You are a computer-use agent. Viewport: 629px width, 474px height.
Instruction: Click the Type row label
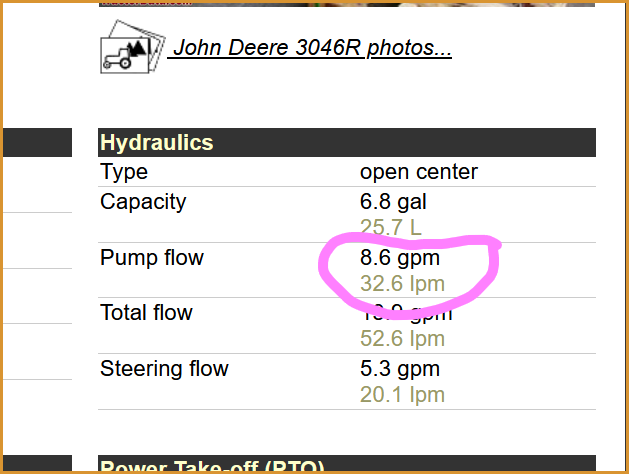(x=124, y=172)
